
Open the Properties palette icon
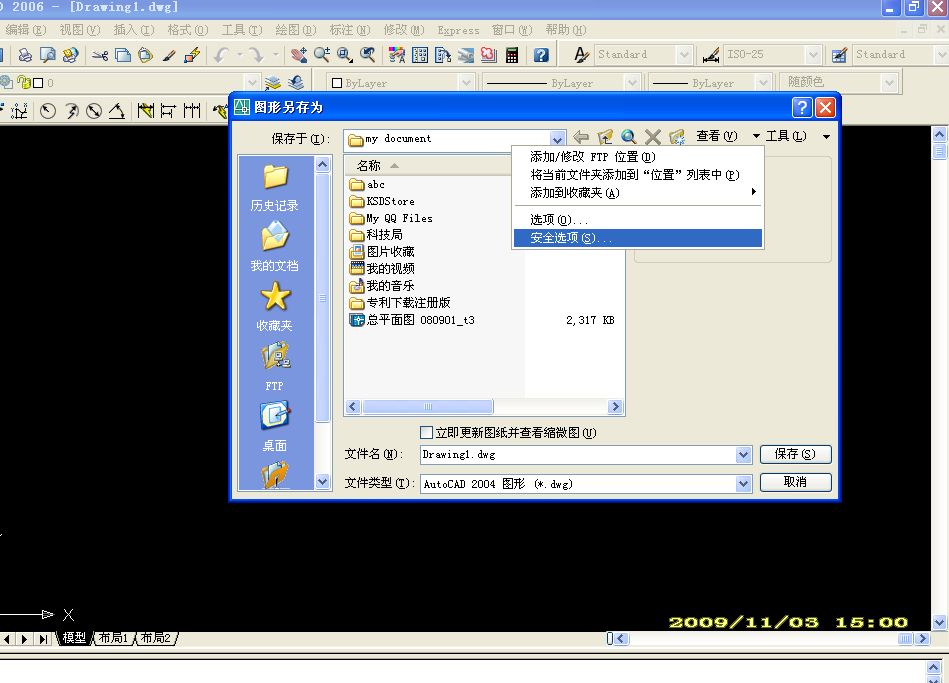(396, 55)
